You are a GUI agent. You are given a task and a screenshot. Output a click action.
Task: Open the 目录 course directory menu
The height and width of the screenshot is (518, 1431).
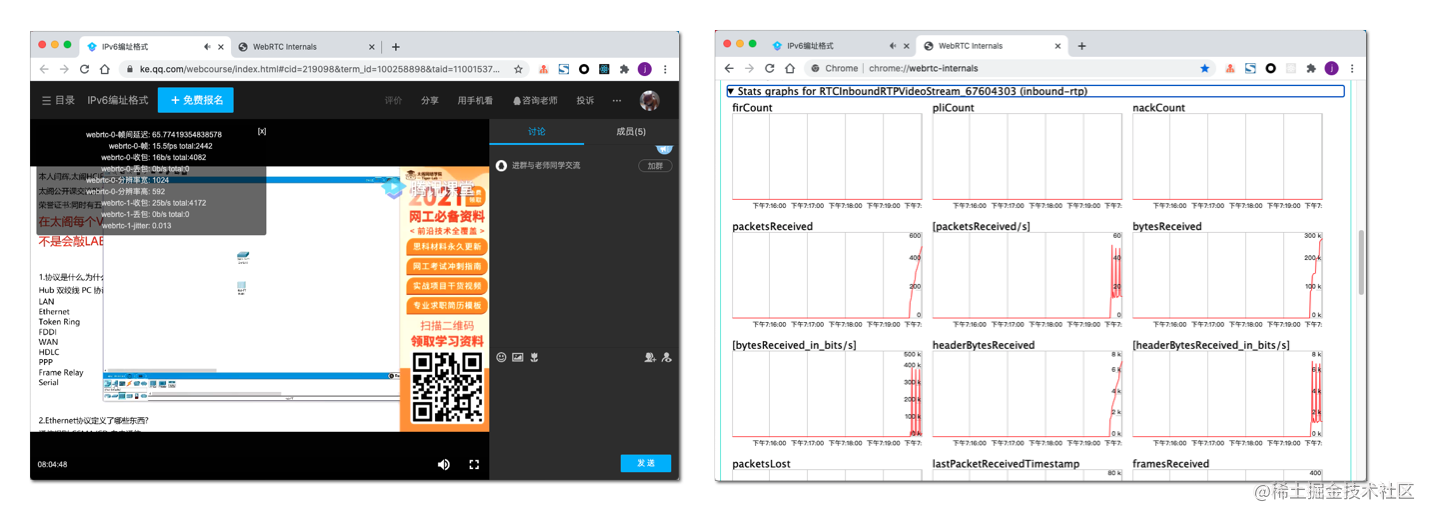(58, 100)
